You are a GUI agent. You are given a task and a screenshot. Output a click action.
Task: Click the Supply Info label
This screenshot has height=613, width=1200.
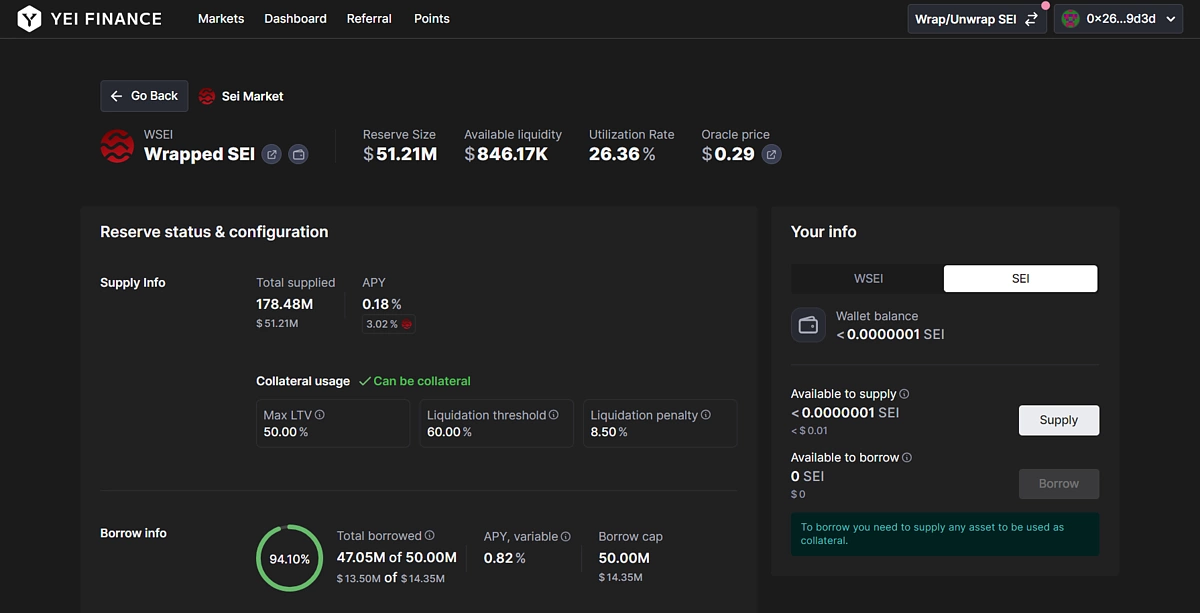tap(133, 283)
